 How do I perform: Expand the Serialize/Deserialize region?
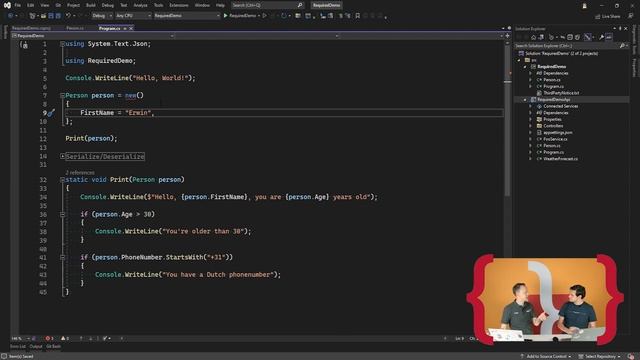[62, 156]
